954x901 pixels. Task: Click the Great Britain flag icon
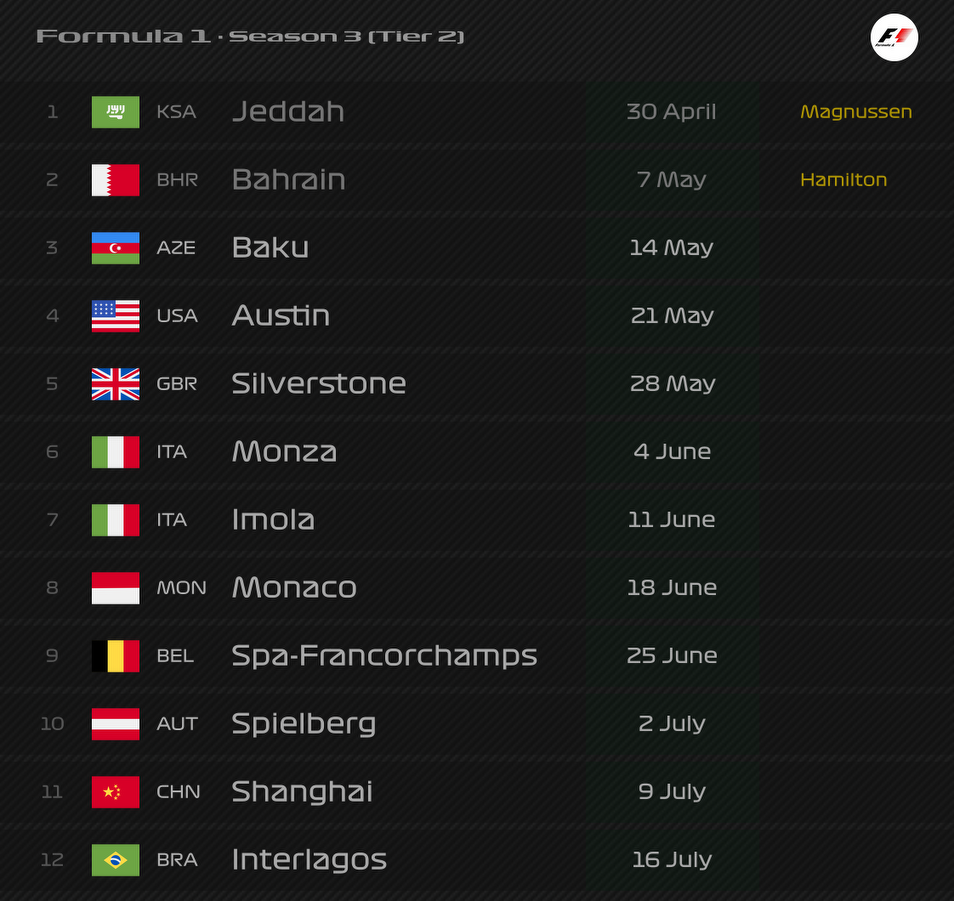[116, 384]
